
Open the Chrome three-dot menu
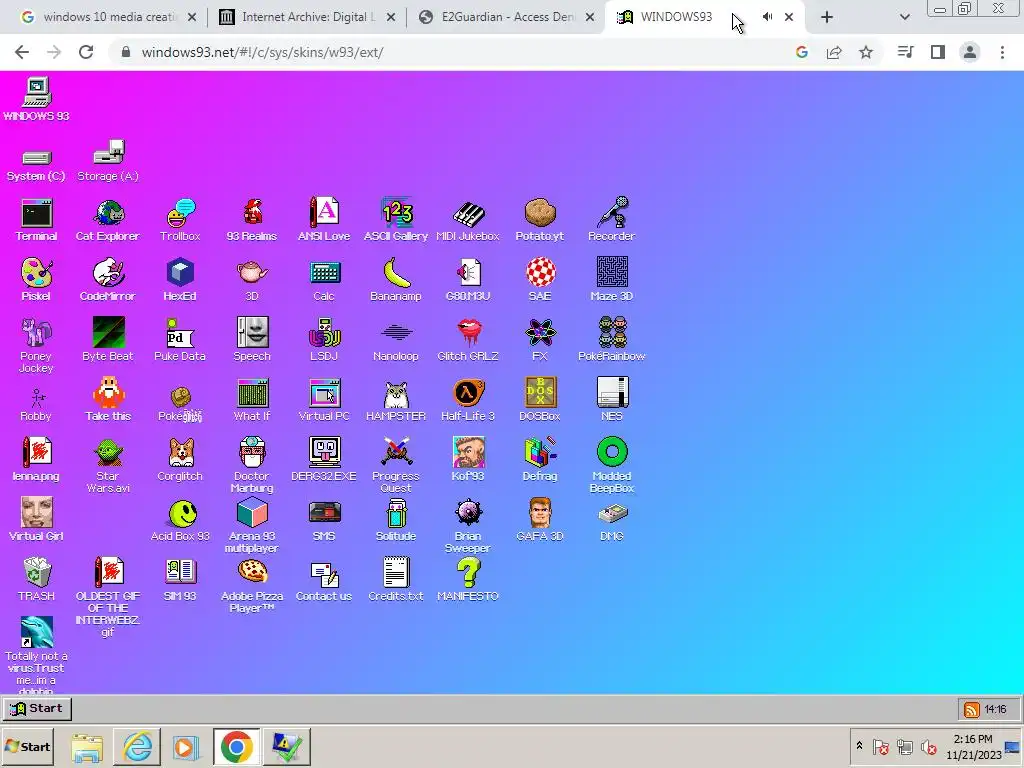(1002, 52)
